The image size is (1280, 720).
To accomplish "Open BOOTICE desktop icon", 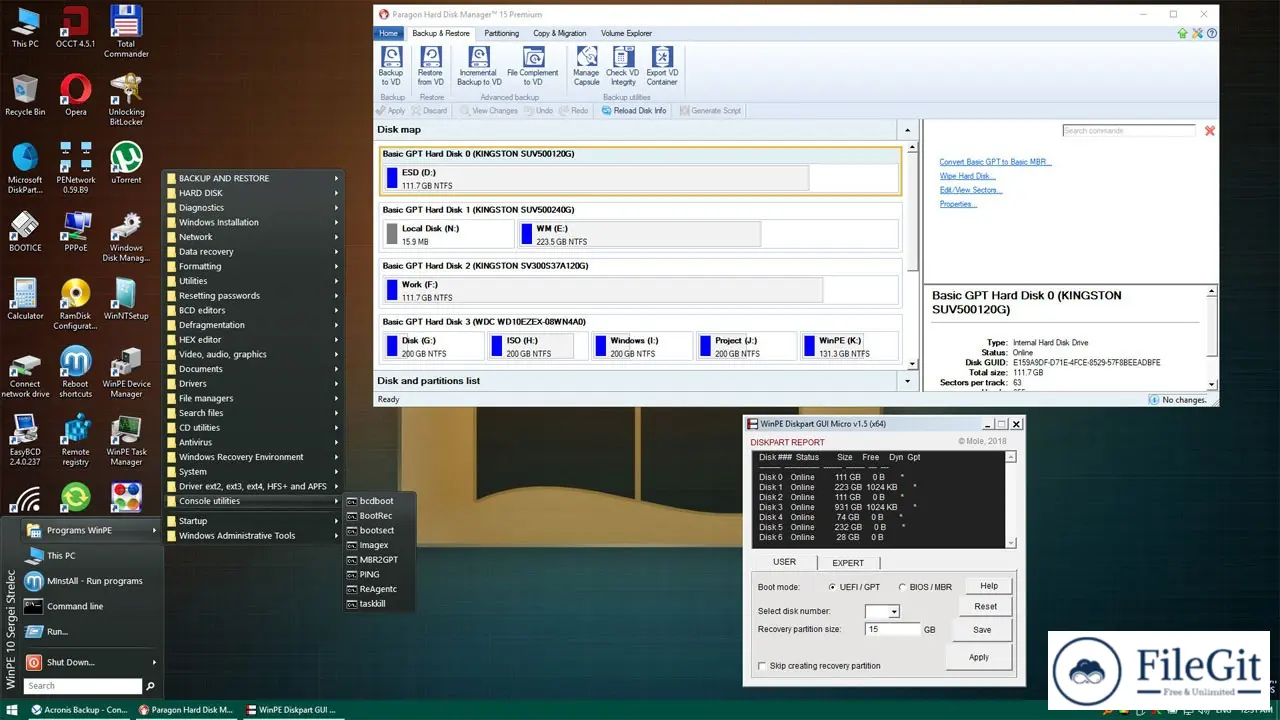I will click(x=25, y=231).
